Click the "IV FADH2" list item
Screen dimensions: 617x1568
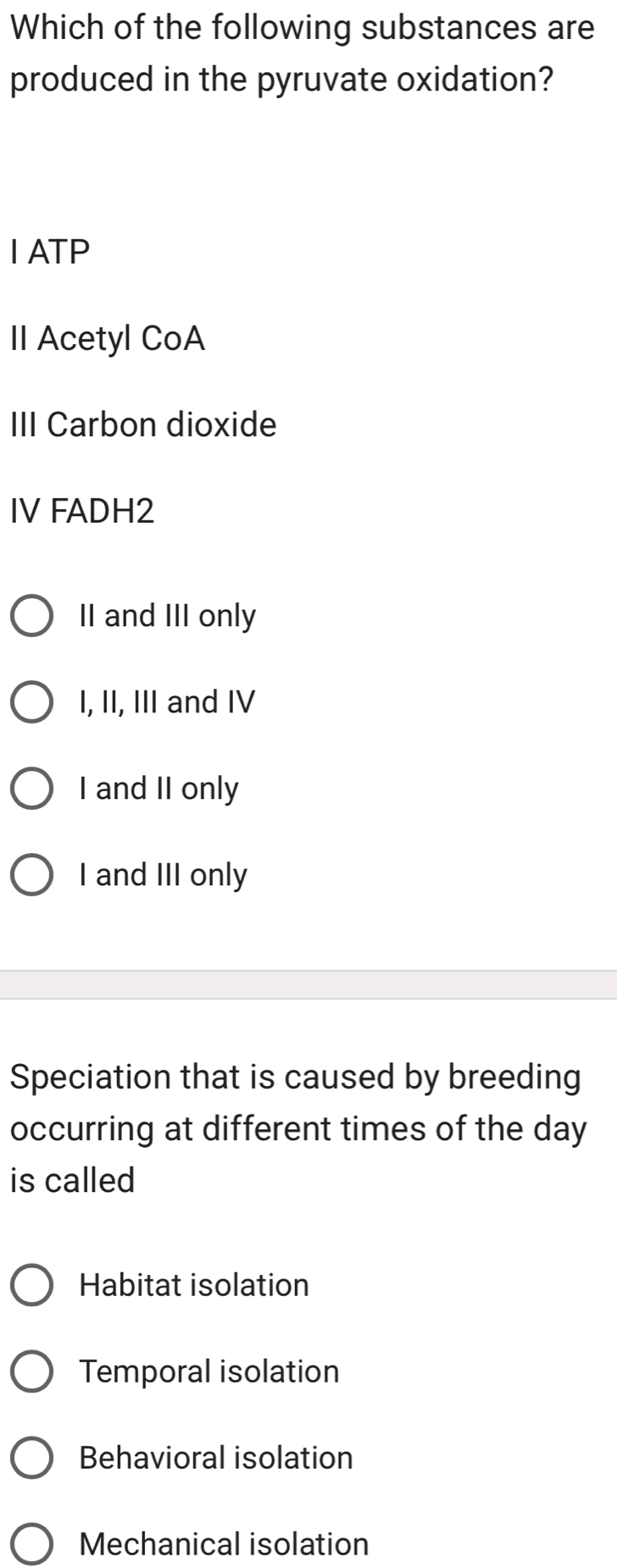pos(82,511)
